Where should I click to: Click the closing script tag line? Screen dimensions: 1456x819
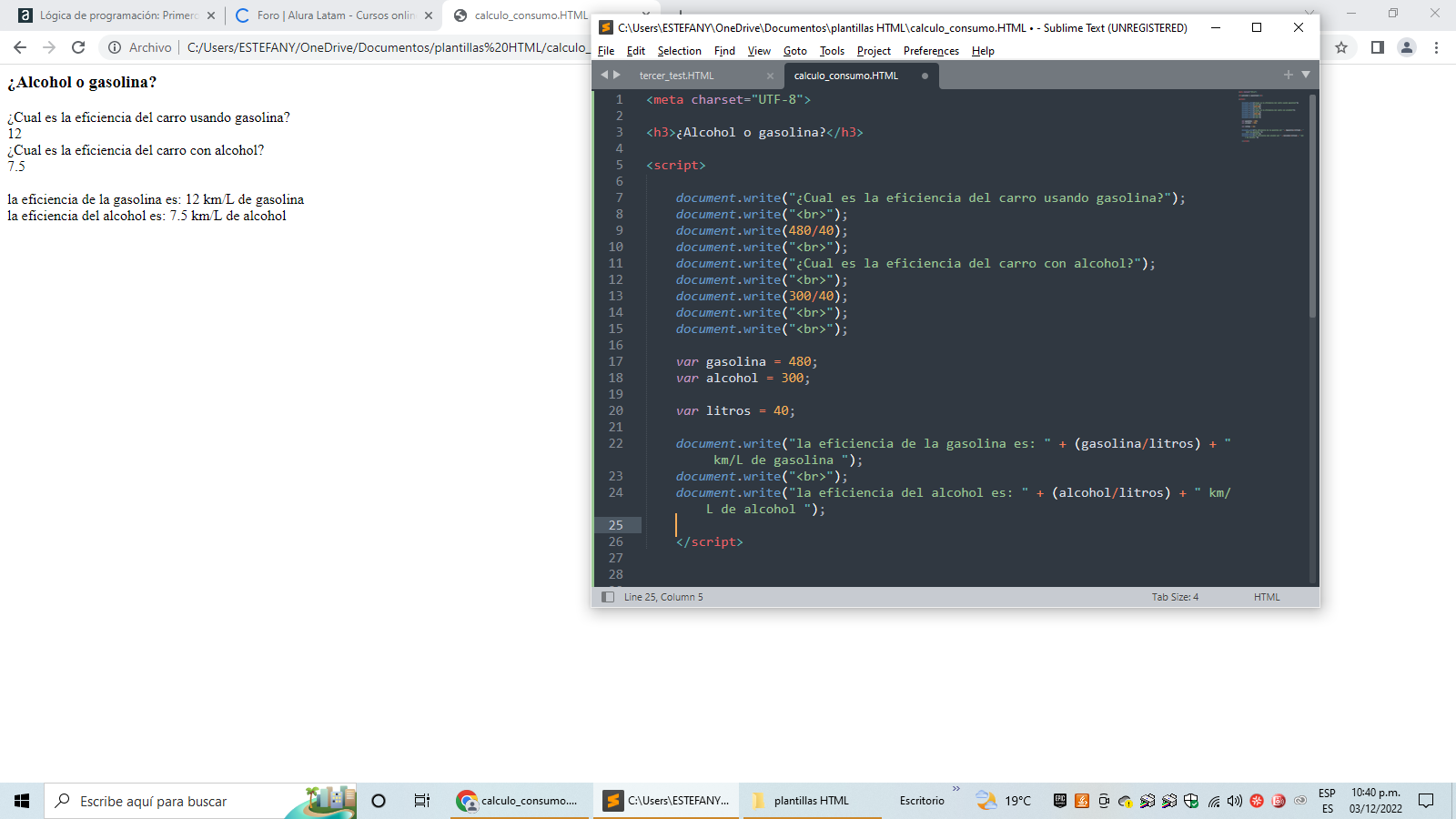(x=710, y=541)
